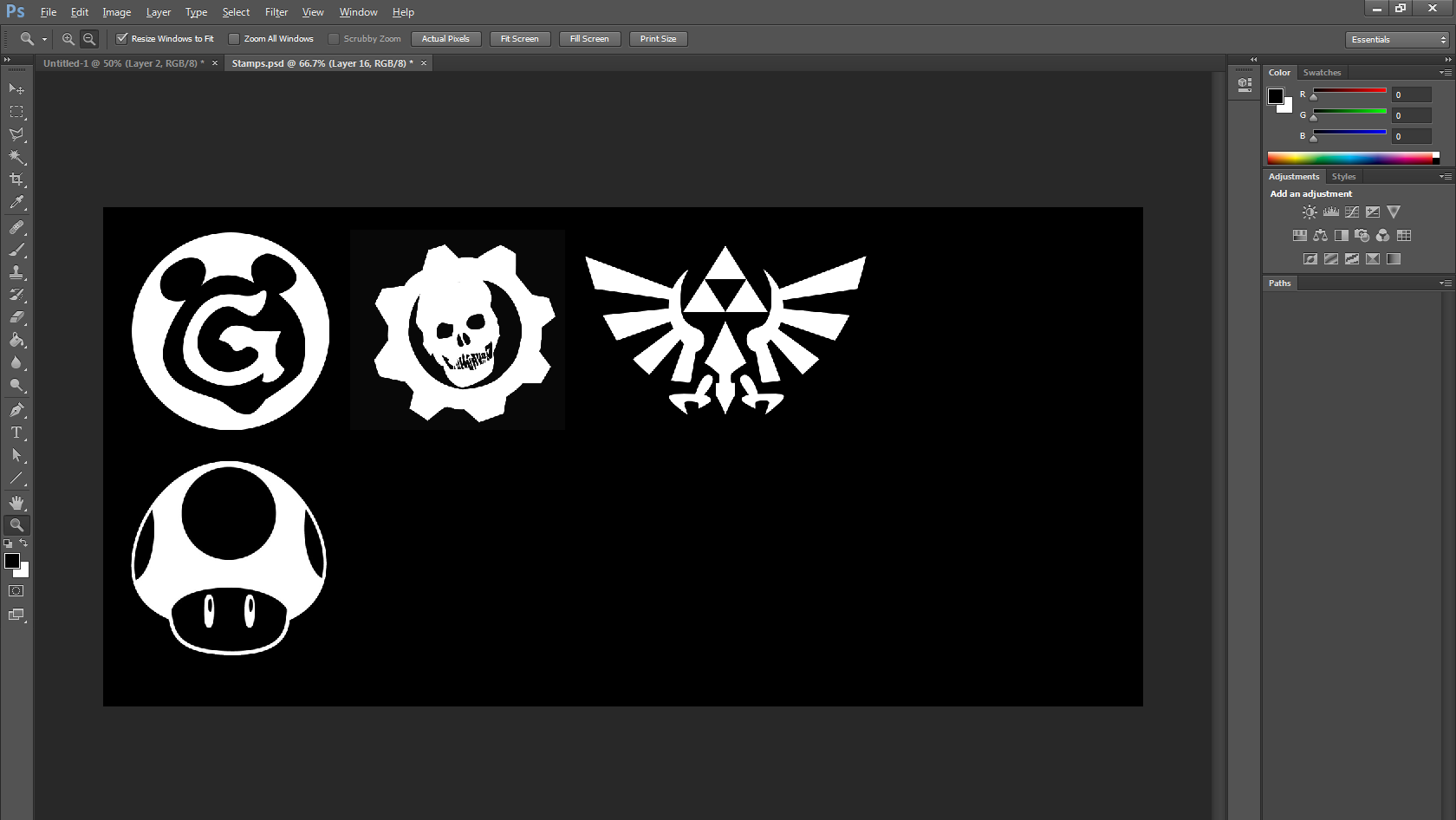
Task: Select the Move tool
Action: click(16, 89)
